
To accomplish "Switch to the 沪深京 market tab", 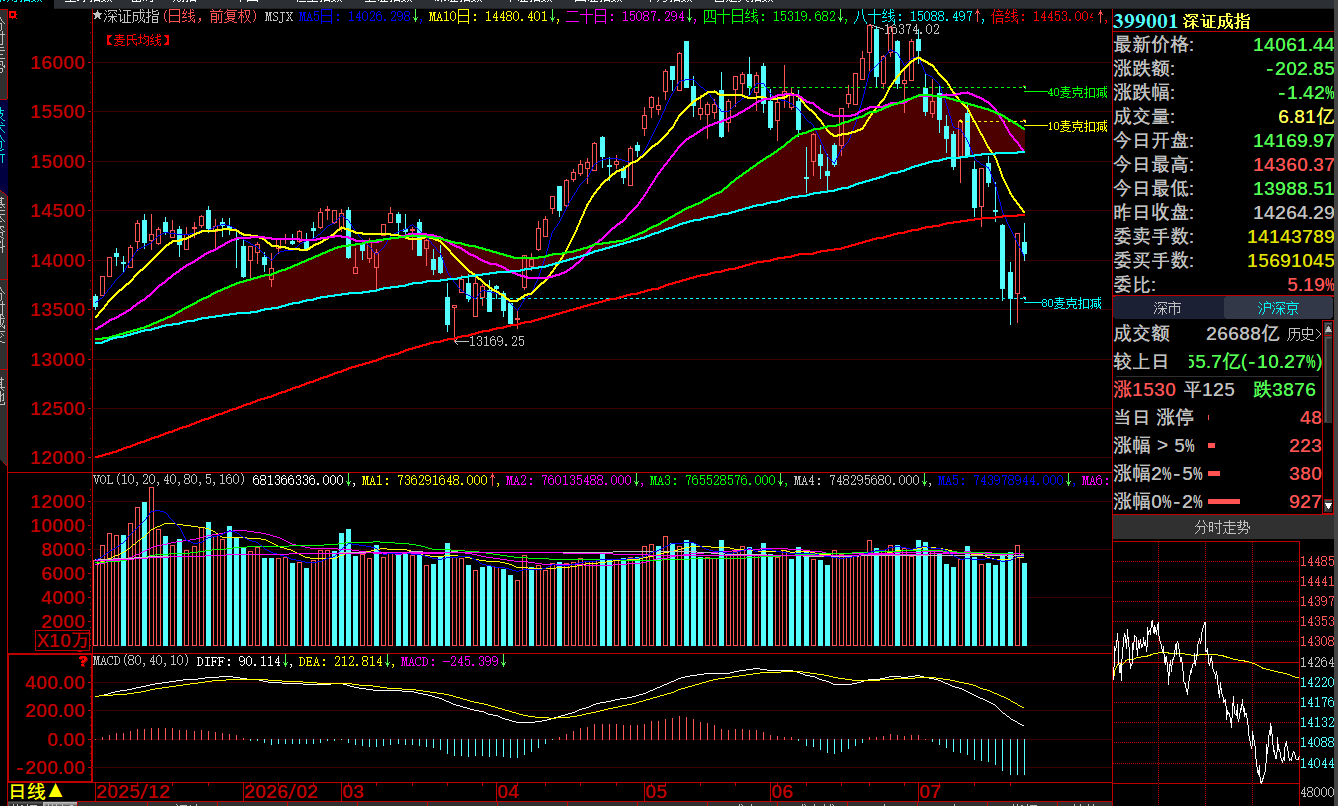I will [1280, 308].
